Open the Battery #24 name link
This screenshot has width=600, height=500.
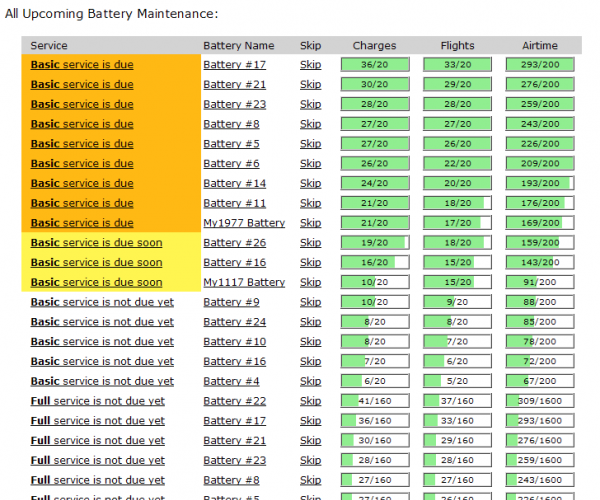pos(235,322)
